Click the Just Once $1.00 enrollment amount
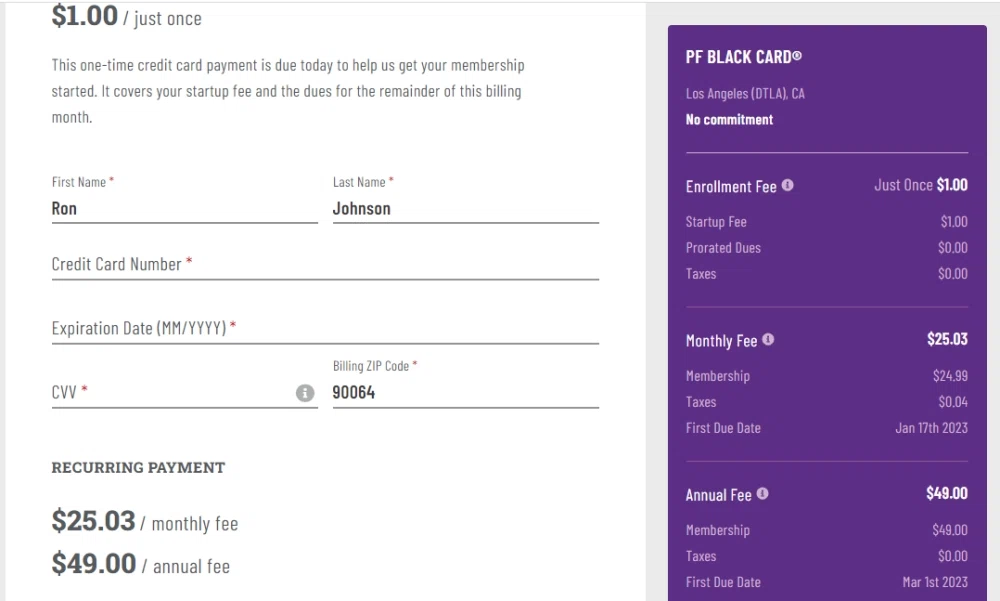The image size is (1000, 601). tap(921, 186)
